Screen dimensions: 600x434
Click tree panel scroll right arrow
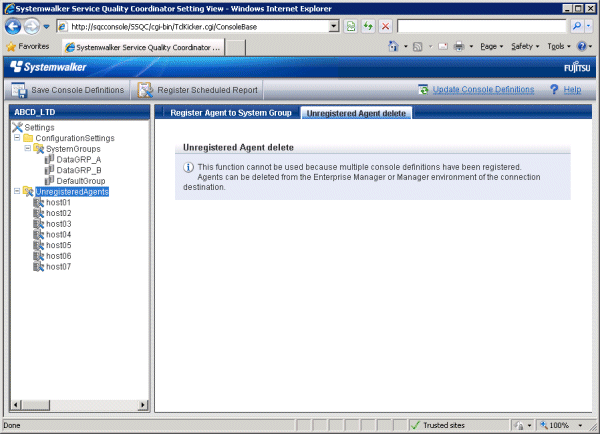point(143,405)
